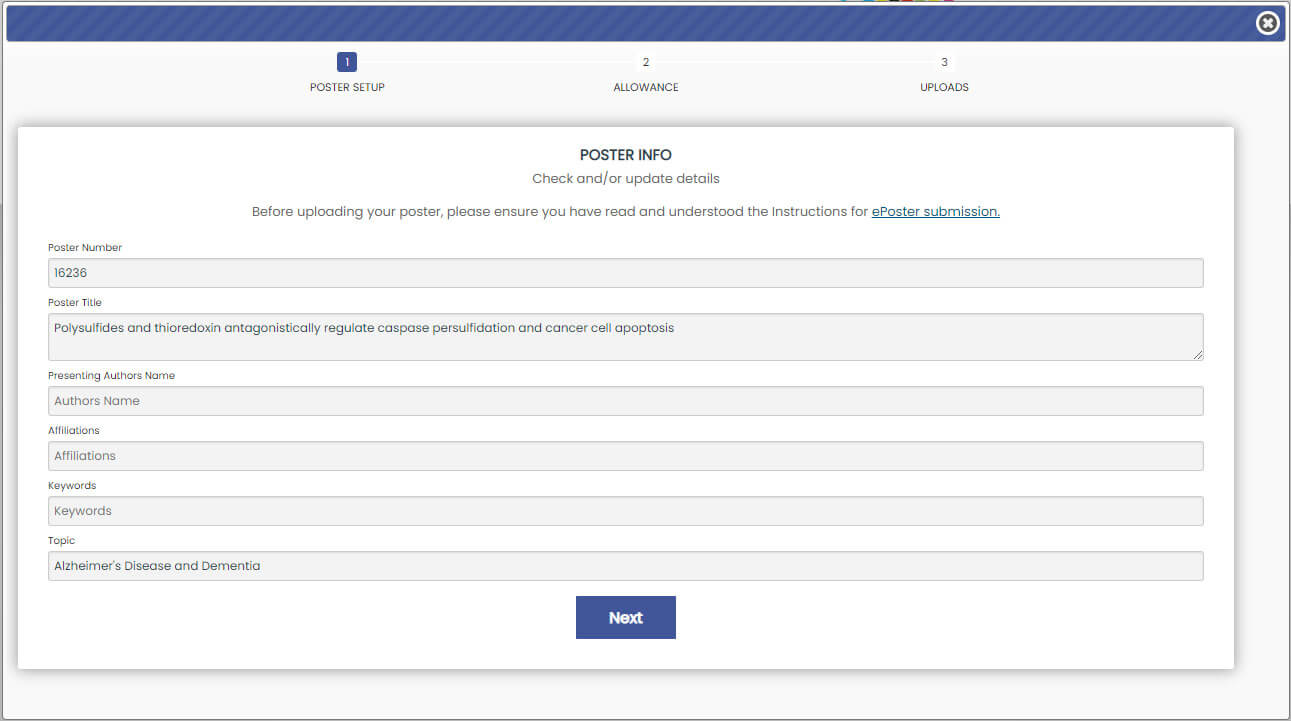This screenshot has width=1291, height=721.
Task: Select the Keywords input field
Action: pyautogui.click(x=625, y=511)
